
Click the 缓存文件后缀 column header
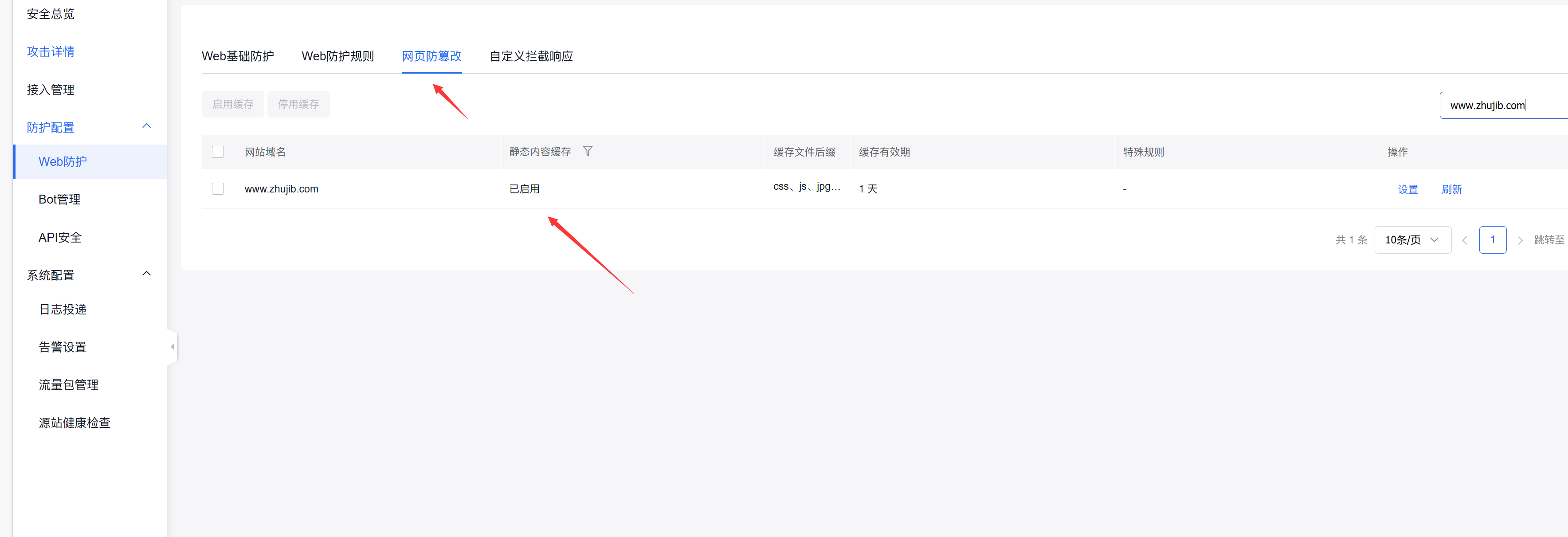click(x=804, y=152)
